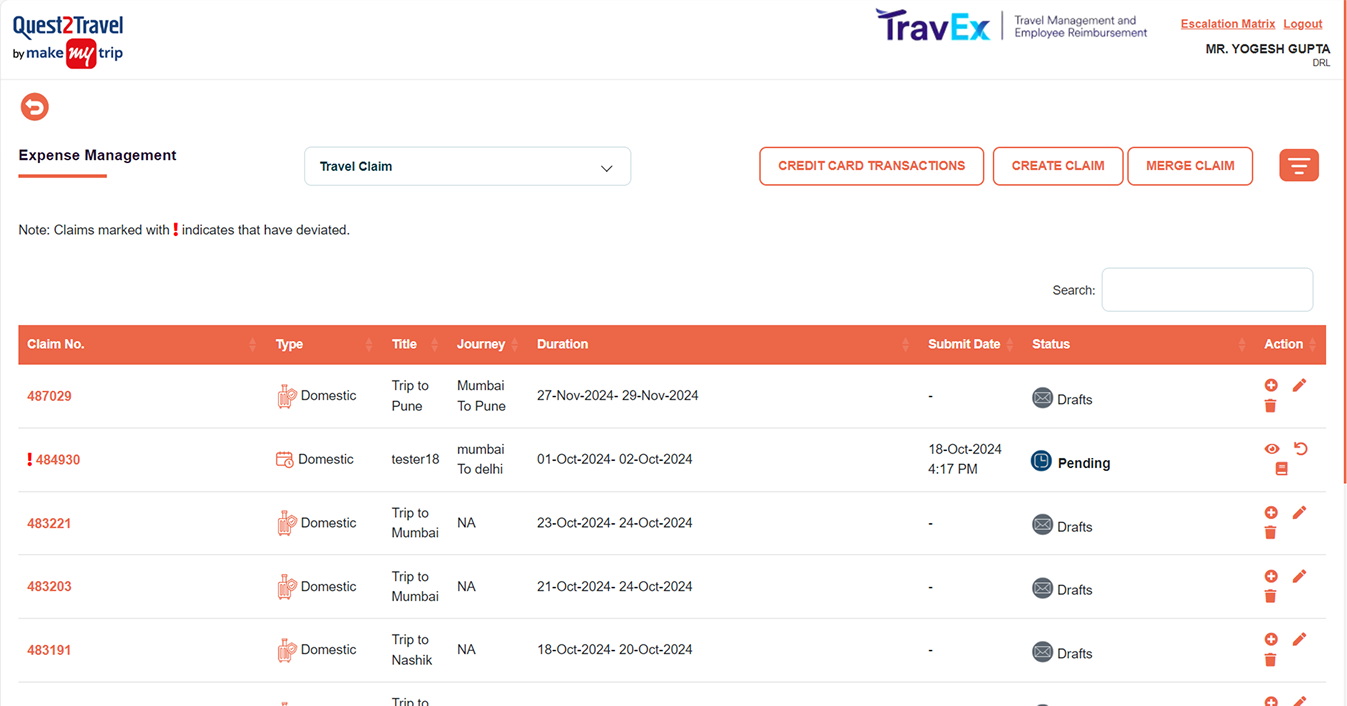
Task: Click the Credit Card Transactions button
Action: (871, 166)
